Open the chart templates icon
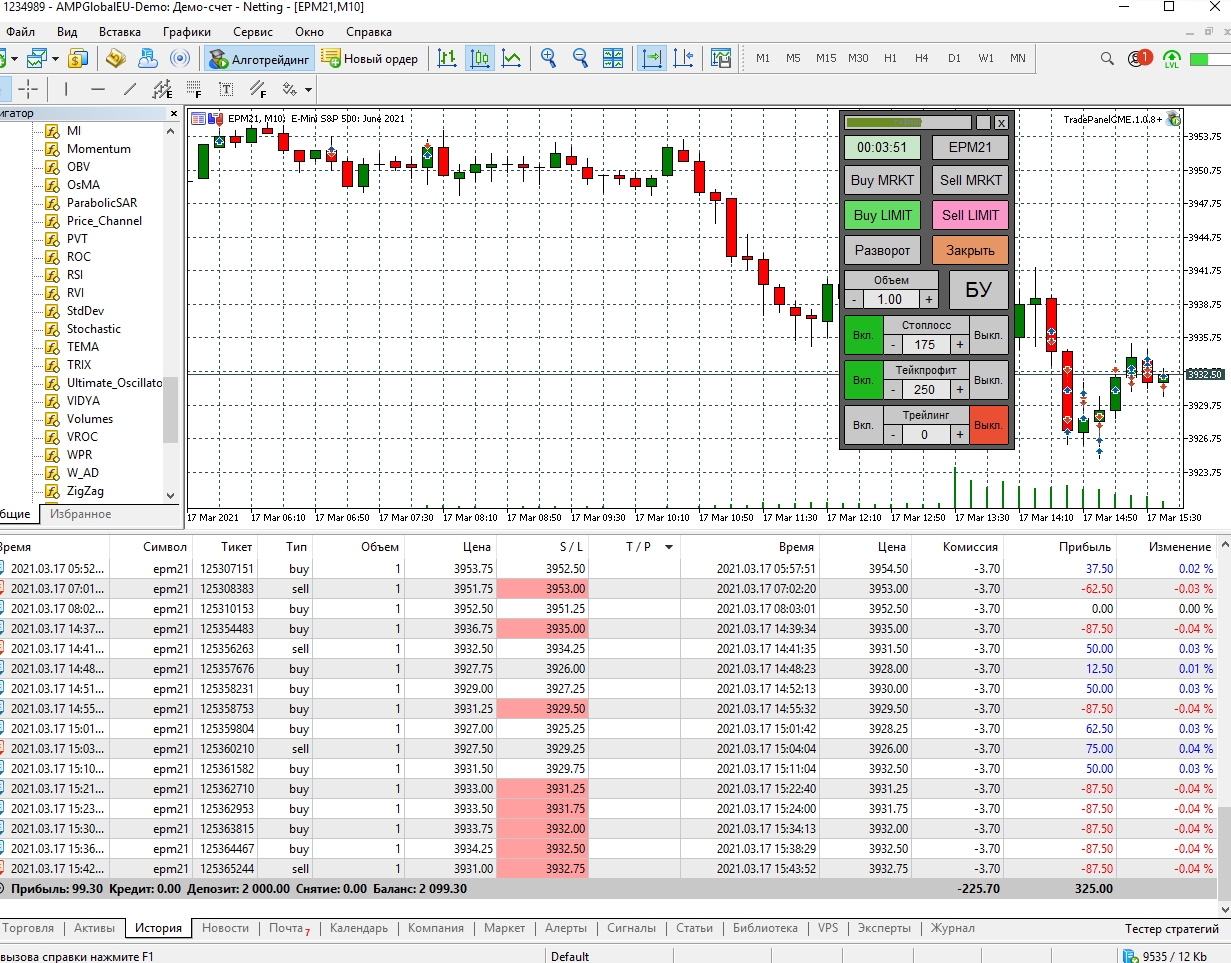 (721, 59)
